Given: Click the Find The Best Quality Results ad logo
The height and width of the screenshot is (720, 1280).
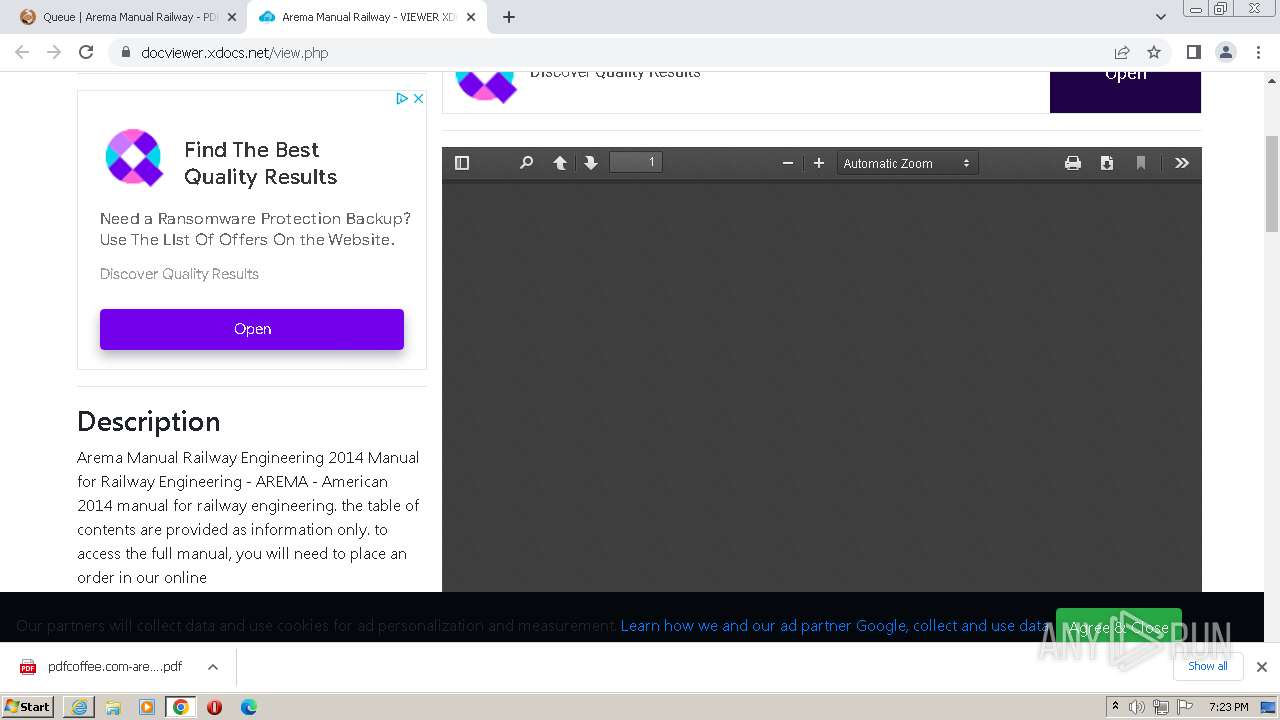Looking at the screenshot, I should [x=134, y=158].
